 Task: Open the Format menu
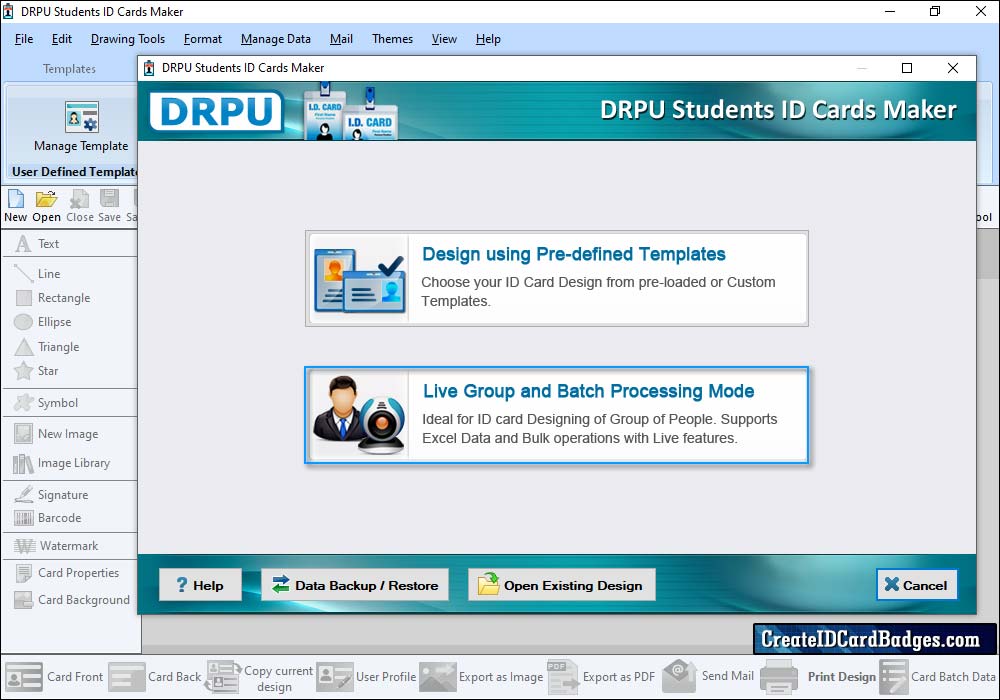coord(203,39)
